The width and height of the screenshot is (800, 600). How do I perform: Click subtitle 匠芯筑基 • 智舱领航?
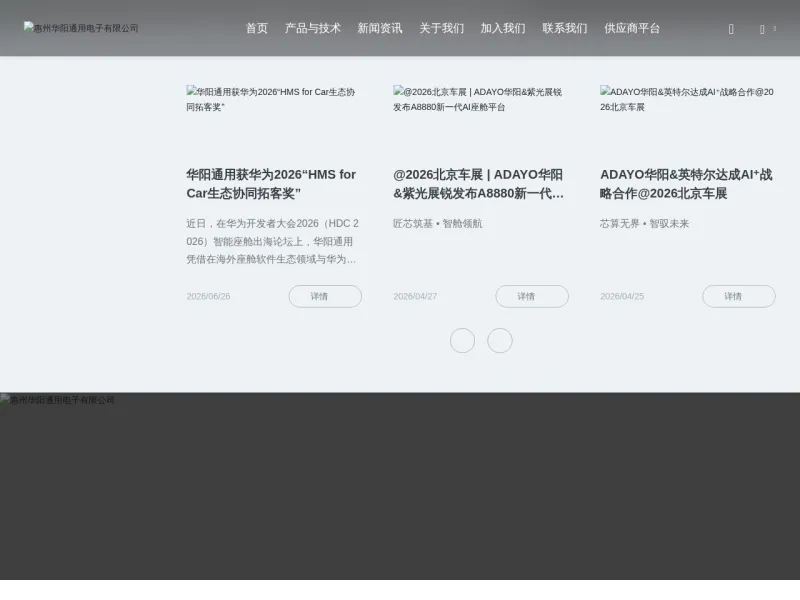[x=437, y=223]
